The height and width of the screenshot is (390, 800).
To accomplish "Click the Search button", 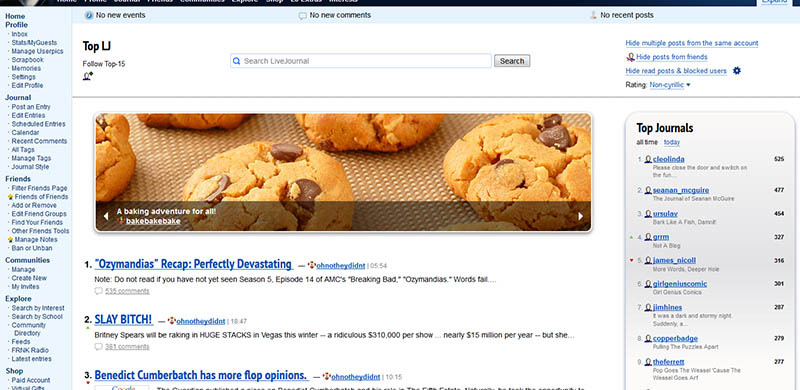I will point(512,61).
